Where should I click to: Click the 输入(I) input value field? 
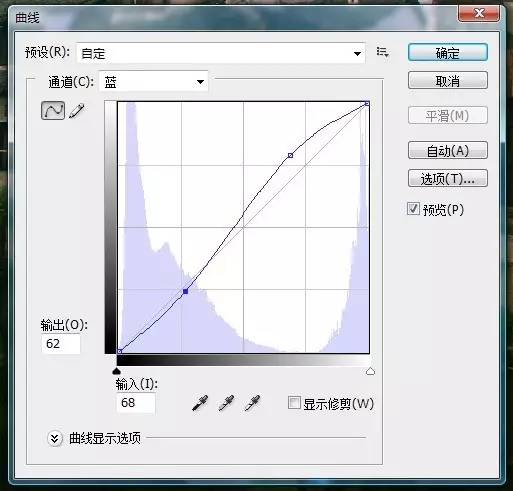pyautogui.click(x=136, y=403)
